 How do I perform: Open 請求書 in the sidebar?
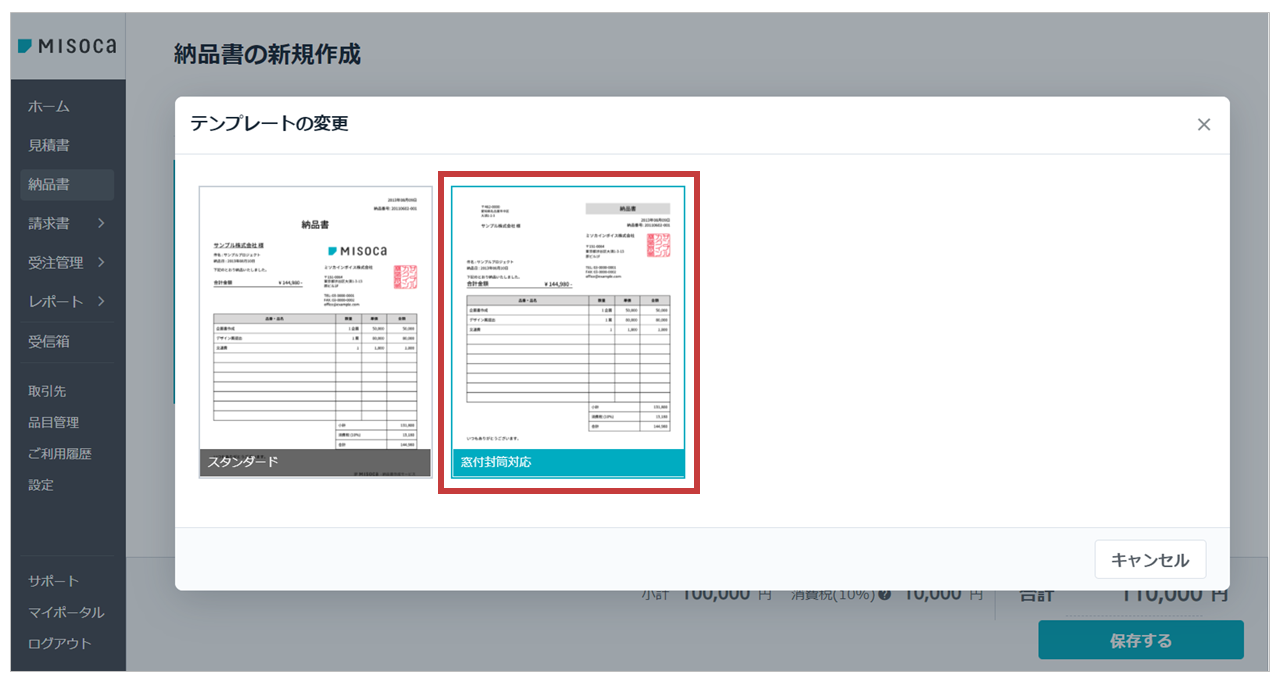pos(49,224)
